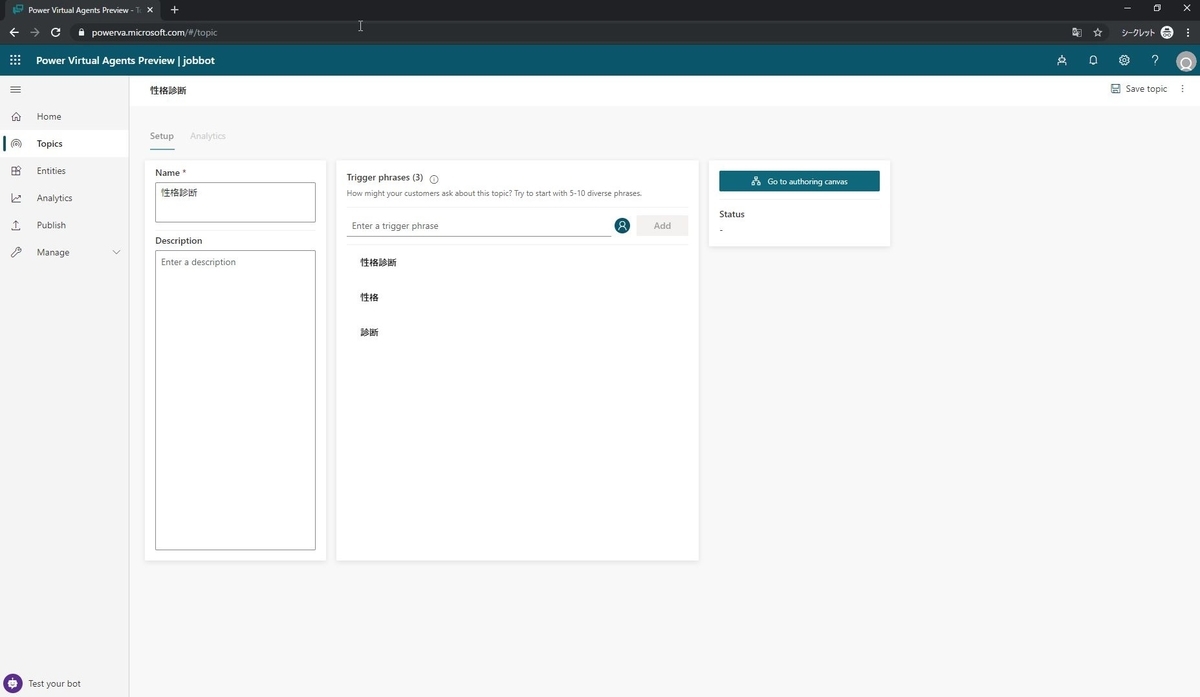Image resolution: width=1200 pixels, height=697 pixels.
Task: Click the Home icon in sidebar
Action: point(16,117)
